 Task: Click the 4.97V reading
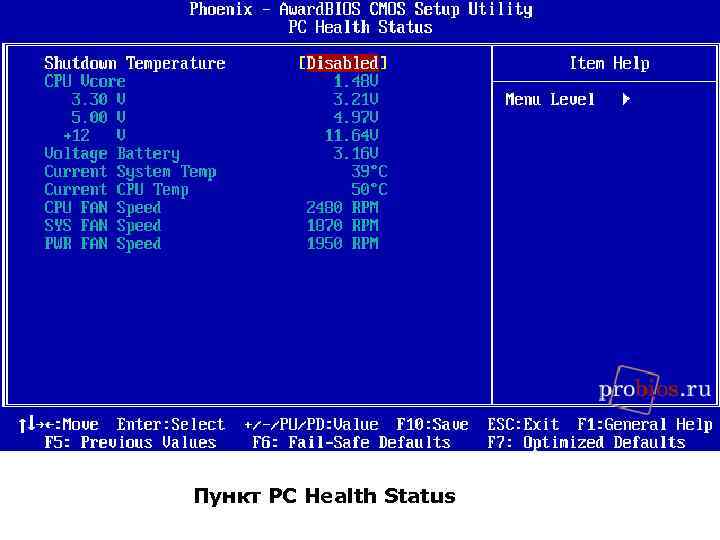pos(356,117)
